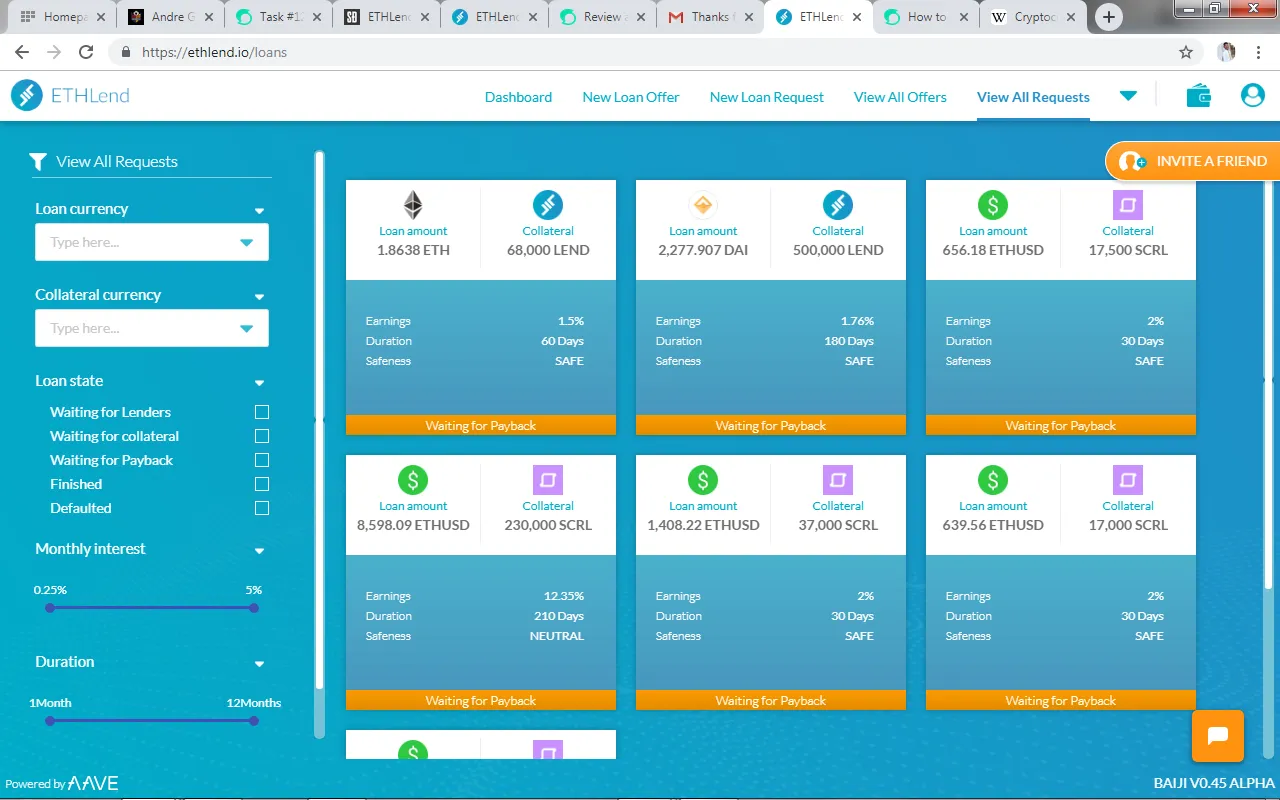Screen dimensions: 1280x800
Task: Switch to the Cryptocurrency Wikipedia tab
Action: (x=1033, y=17)
